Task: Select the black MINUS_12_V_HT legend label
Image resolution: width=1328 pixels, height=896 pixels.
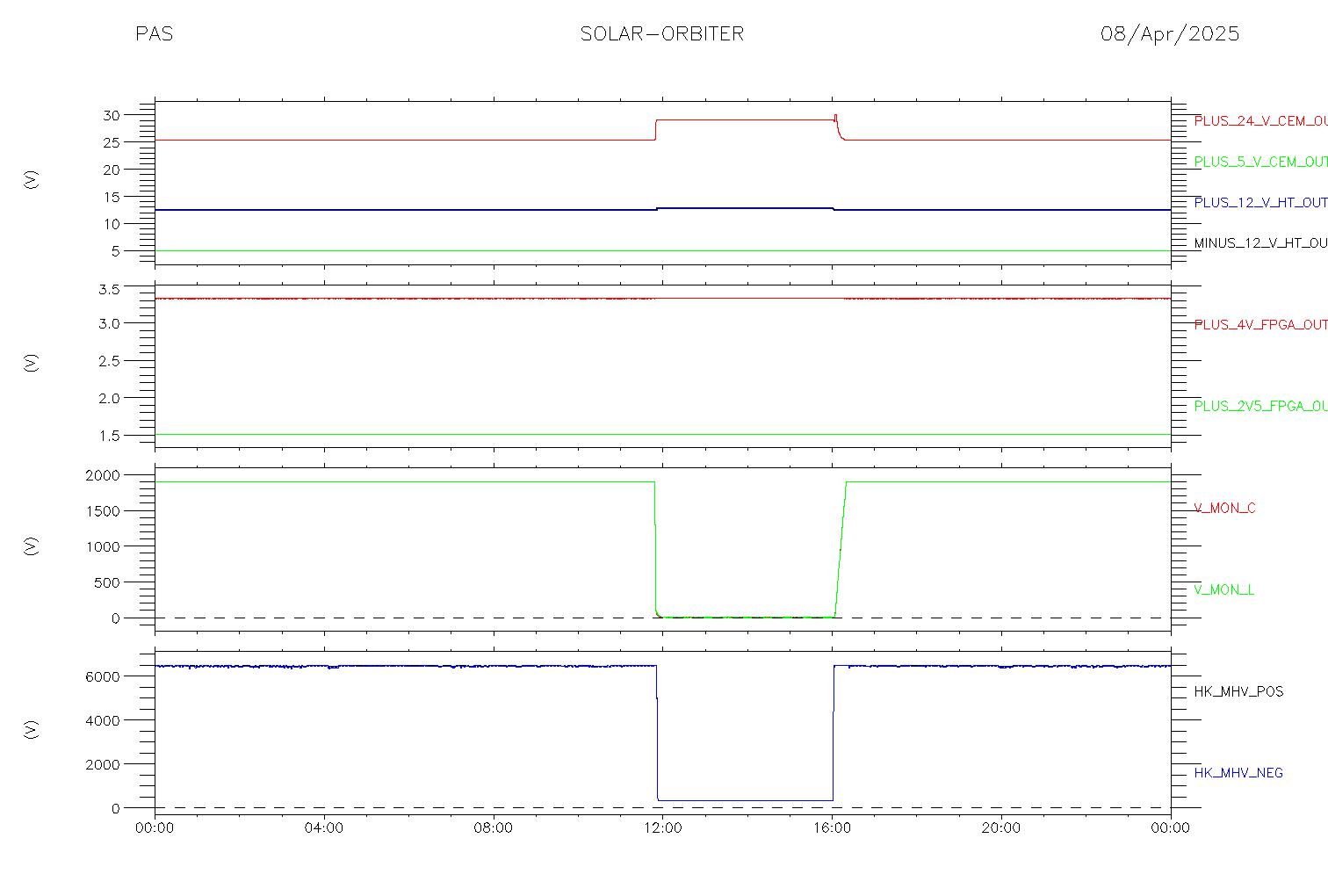Action: [1260, 242]
